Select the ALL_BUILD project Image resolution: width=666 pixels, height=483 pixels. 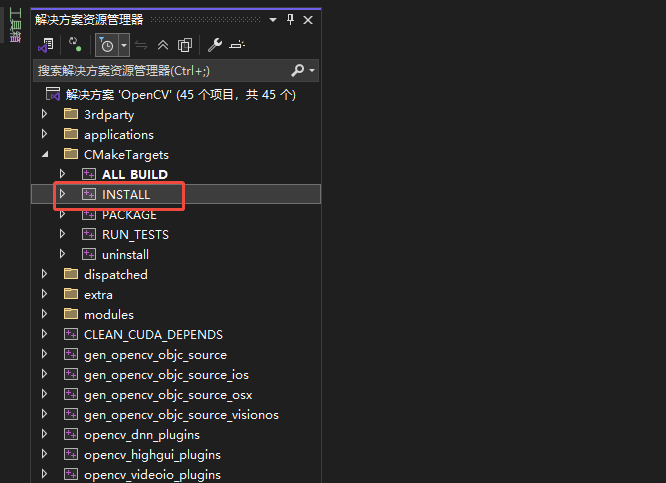pyautogui.click(x=134, y=175)
